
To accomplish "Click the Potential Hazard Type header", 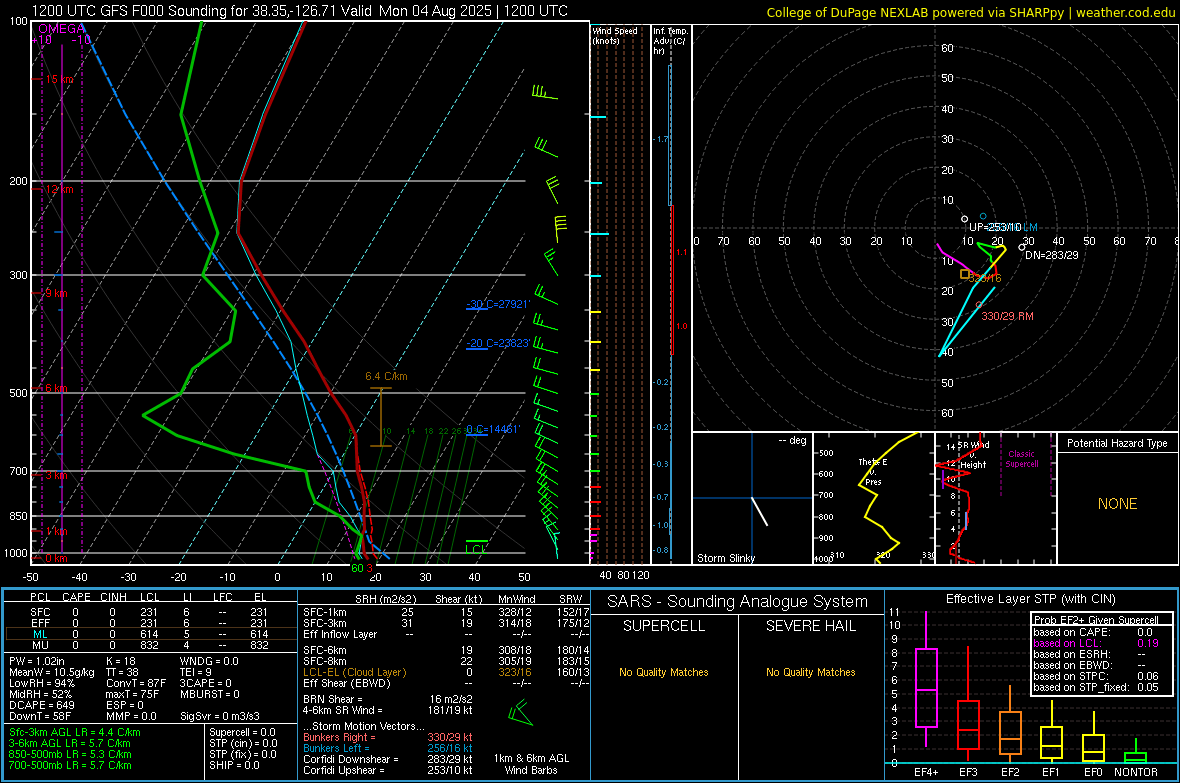I will point(1118,443).
